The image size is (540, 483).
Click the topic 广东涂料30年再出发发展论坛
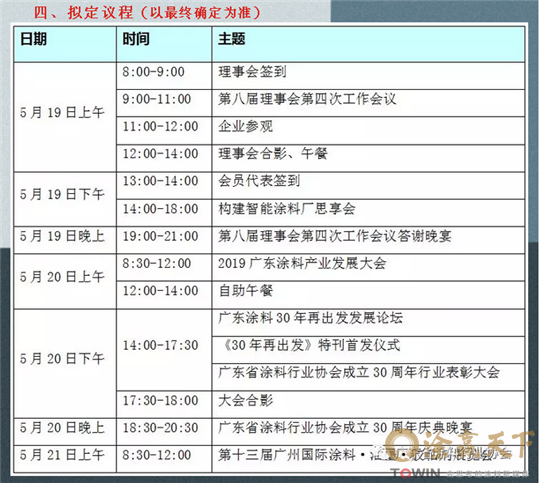(310, 318)
